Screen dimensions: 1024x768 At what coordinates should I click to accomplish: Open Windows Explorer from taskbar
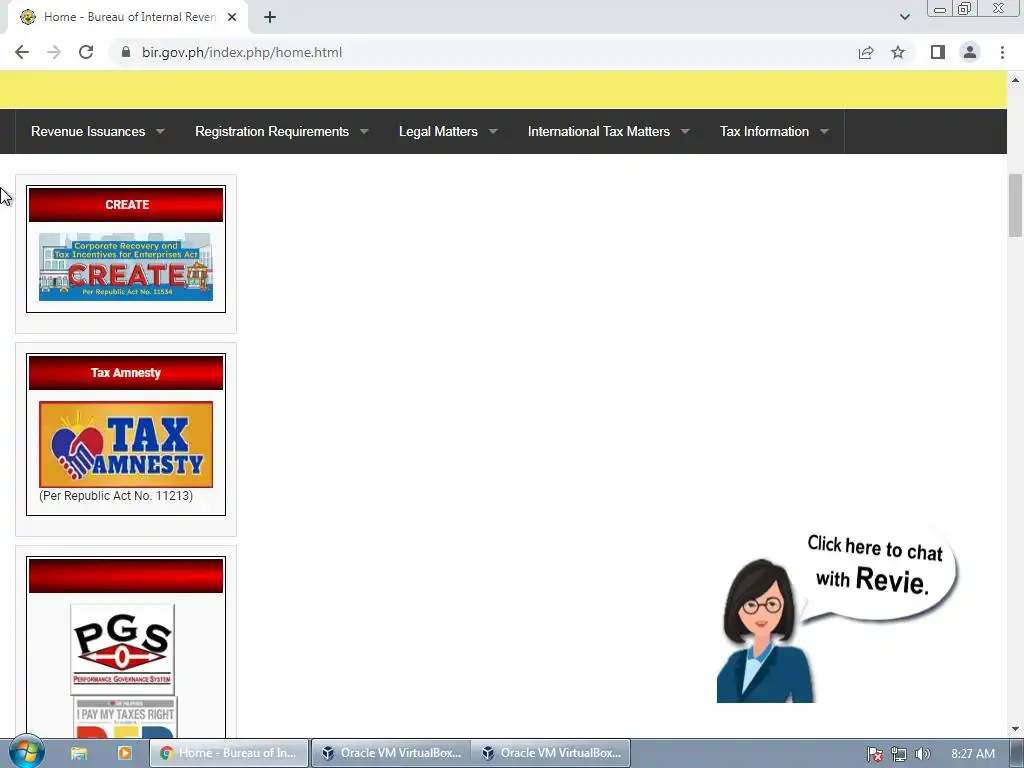[79, 753]
